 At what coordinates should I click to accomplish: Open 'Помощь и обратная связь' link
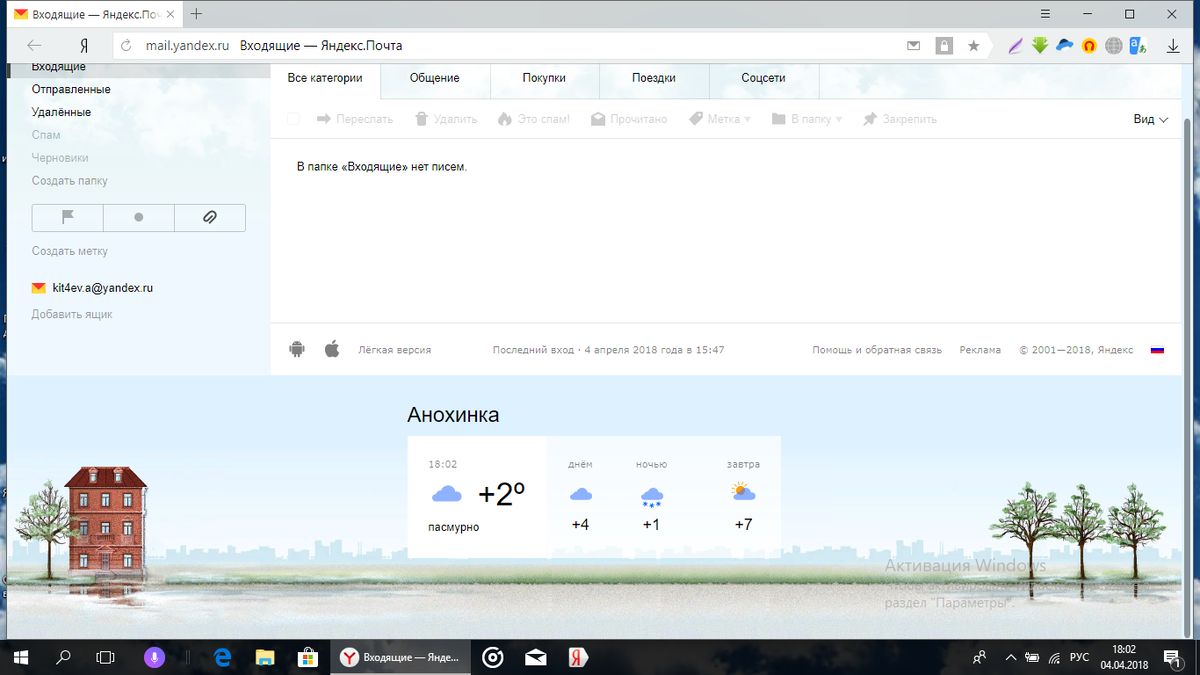coord(877,350)
